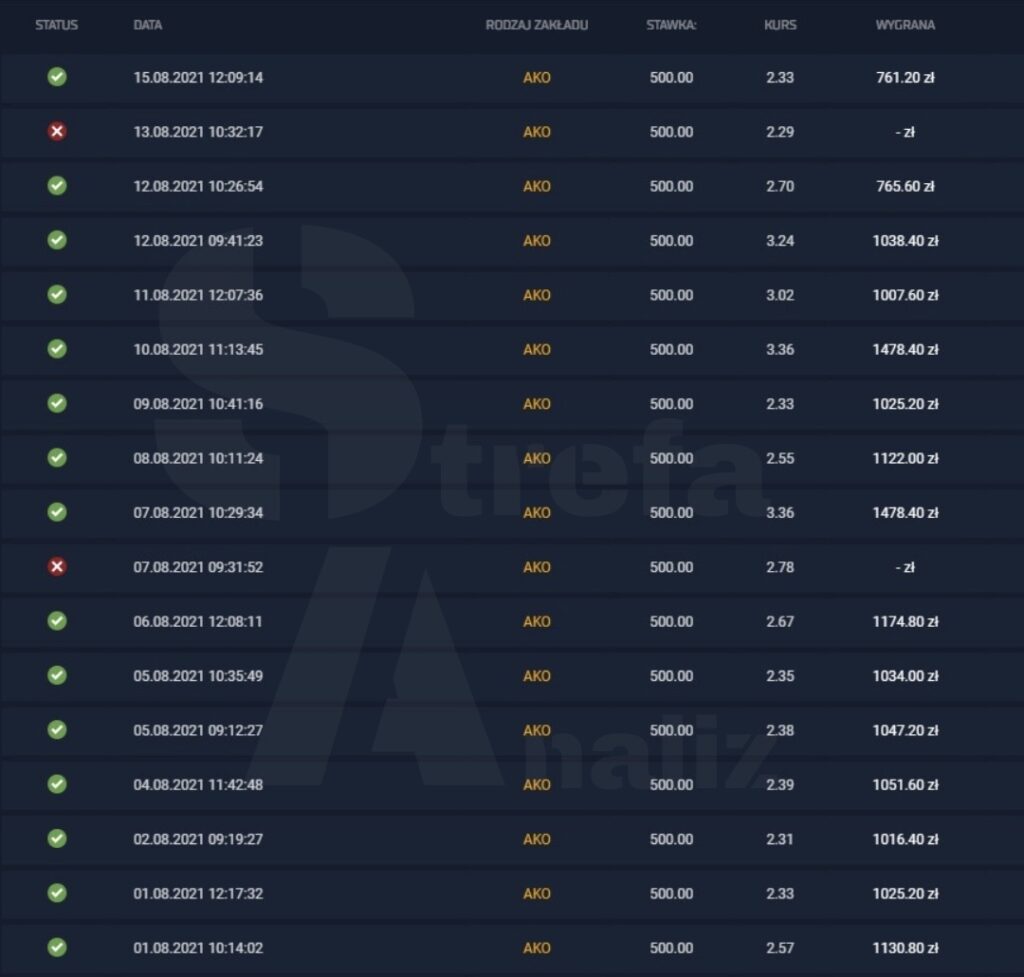Select the winnings value 1034.00 zł
1024x977 pixels.
[x=905, y=676]
